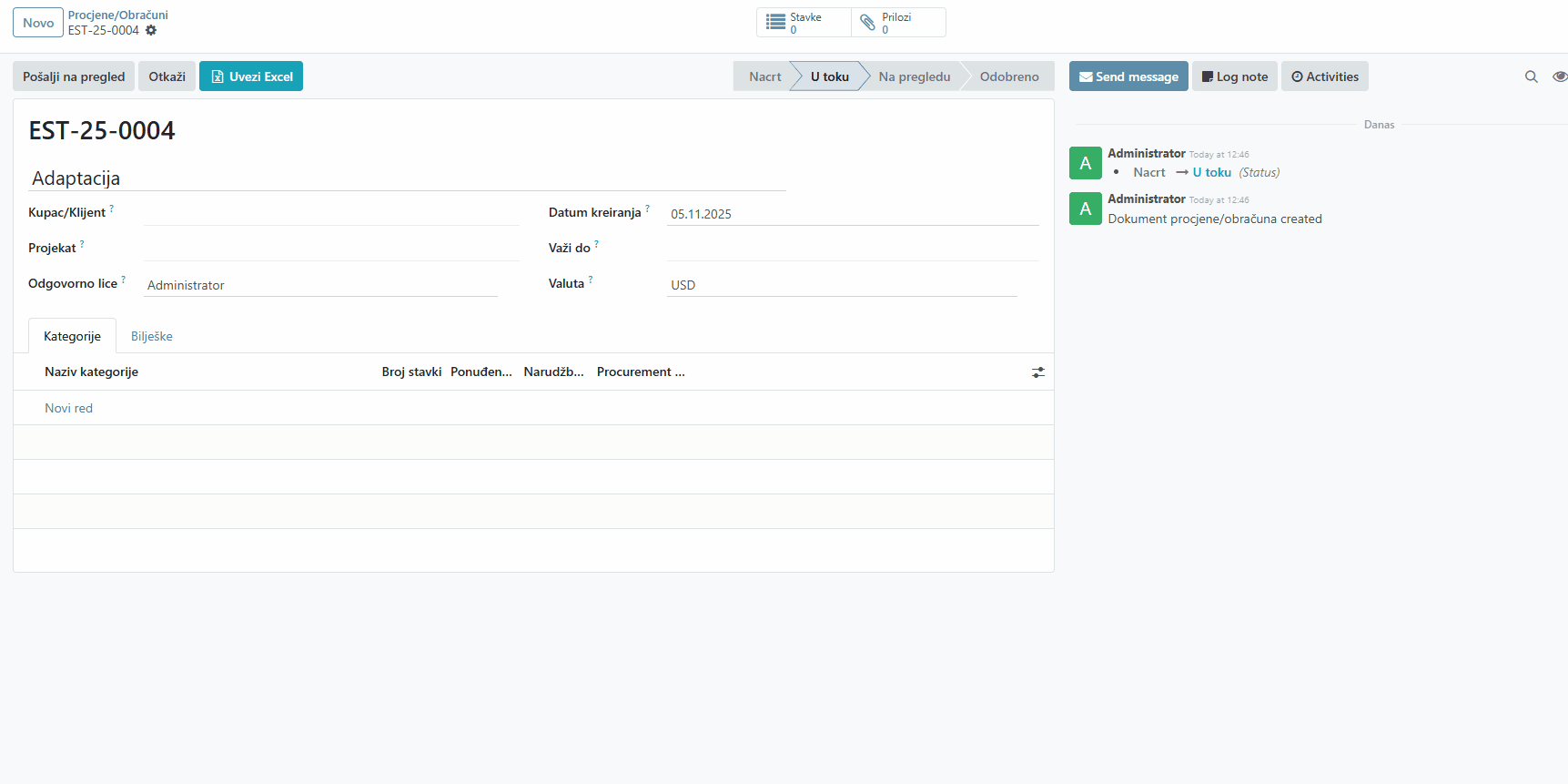The image size is (1568, 784).
Task: Click the gear icon next to EST-25-0004
Action: [x=151, y=30]
